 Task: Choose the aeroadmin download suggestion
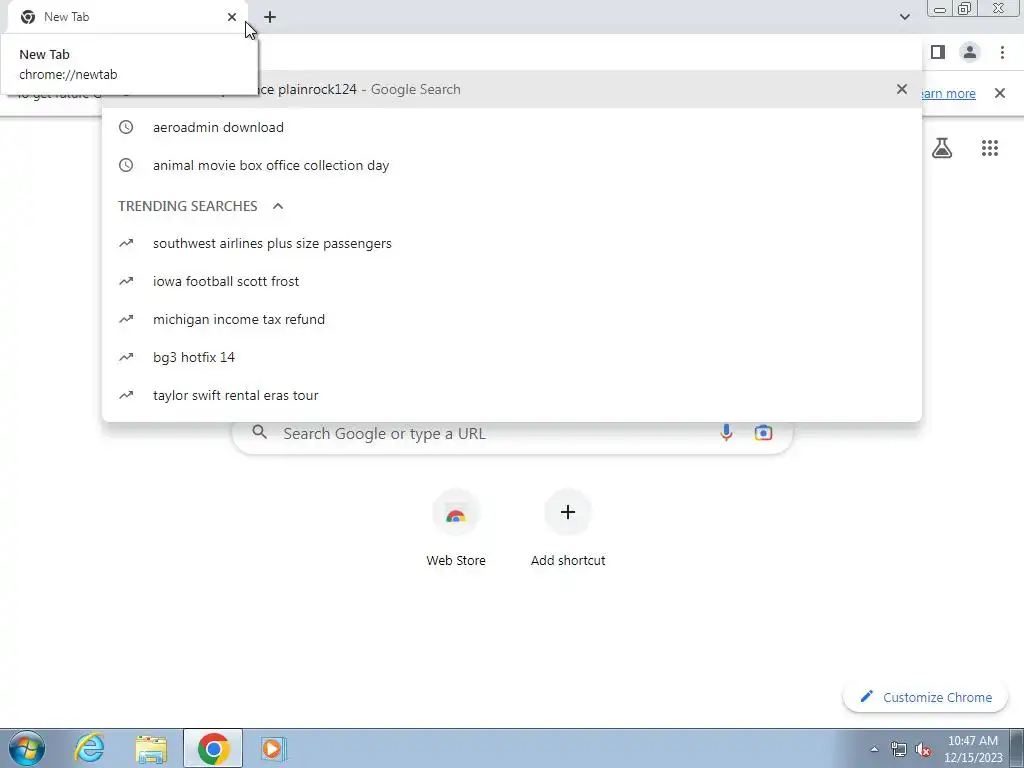[512, 127]
